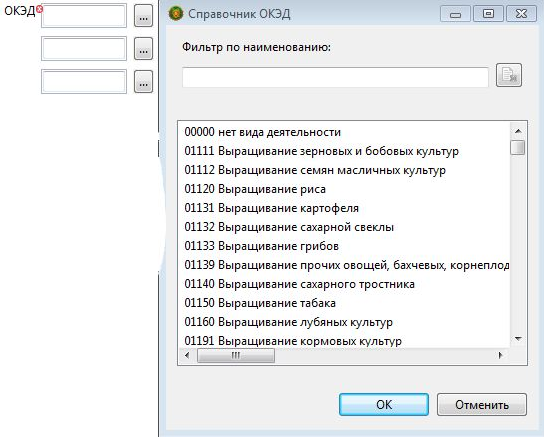
Task: Open the third ellipsis browse button
Action: click(143, 82)
